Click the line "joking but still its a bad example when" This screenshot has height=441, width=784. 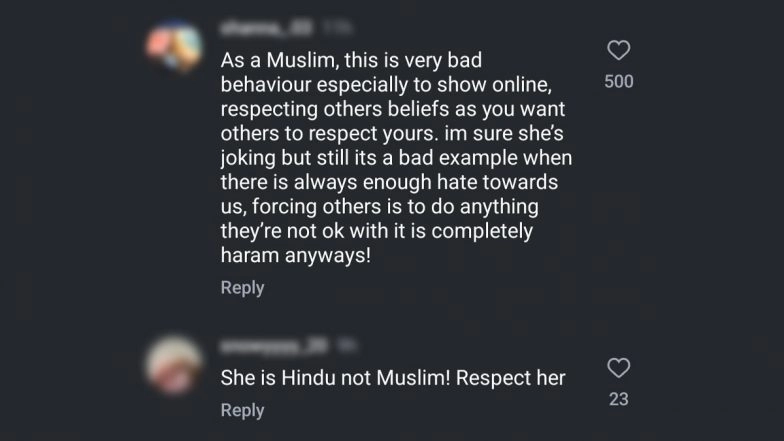pos(396,158)
